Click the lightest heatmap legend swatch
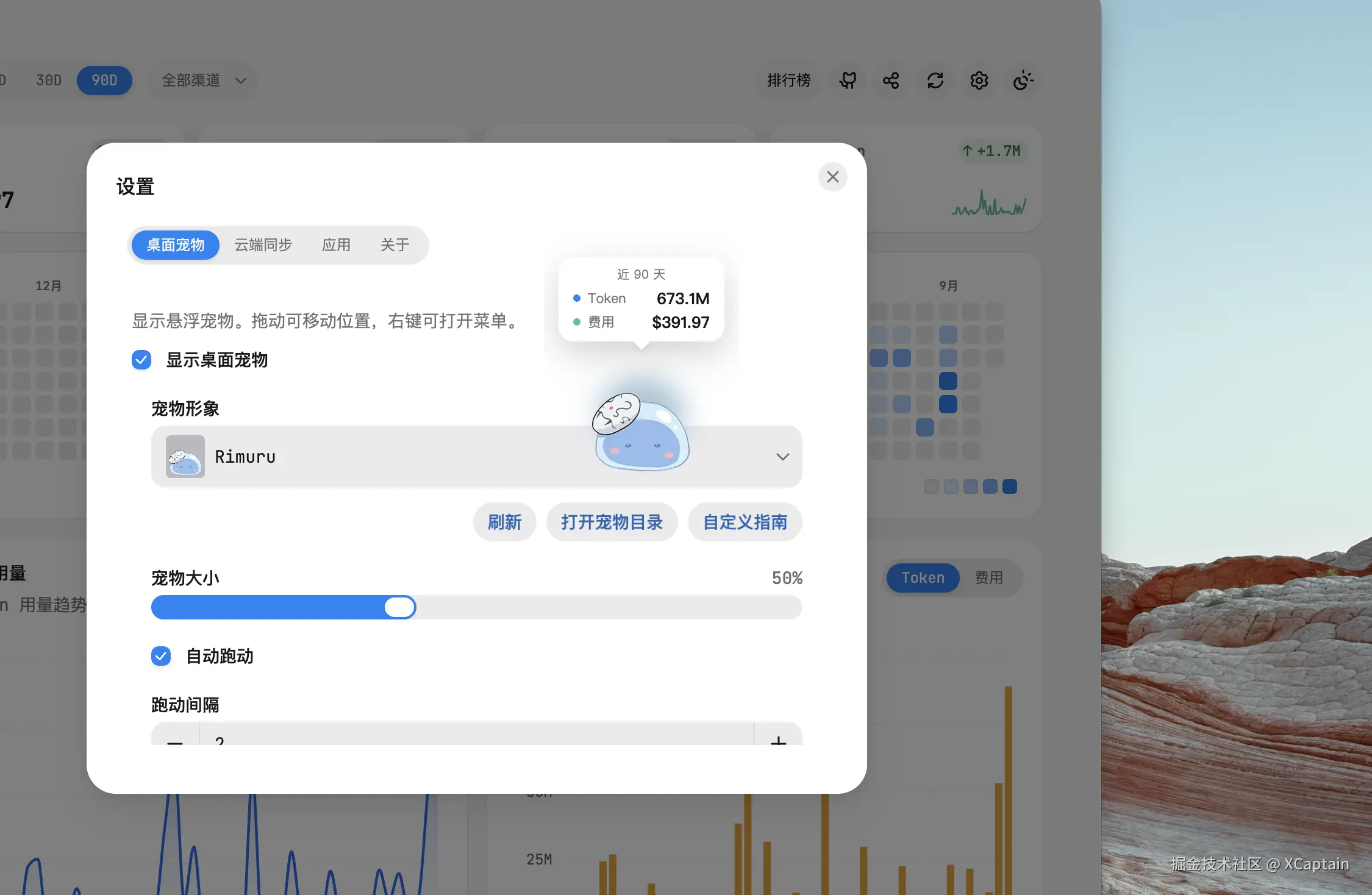The height and width of the screenshot is (895, 1372). pyautogui.click(x=932, y=487)
